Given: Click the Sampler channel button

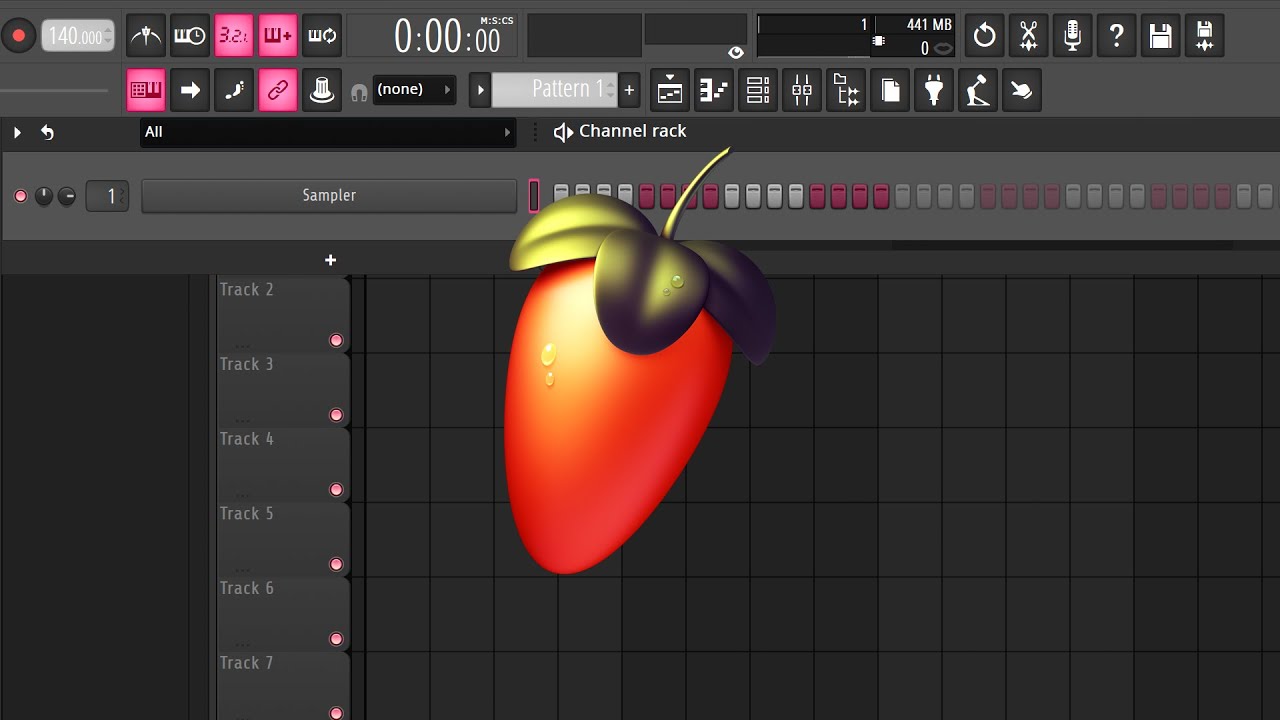Looking at the screenshot, I should pos(329,195).
